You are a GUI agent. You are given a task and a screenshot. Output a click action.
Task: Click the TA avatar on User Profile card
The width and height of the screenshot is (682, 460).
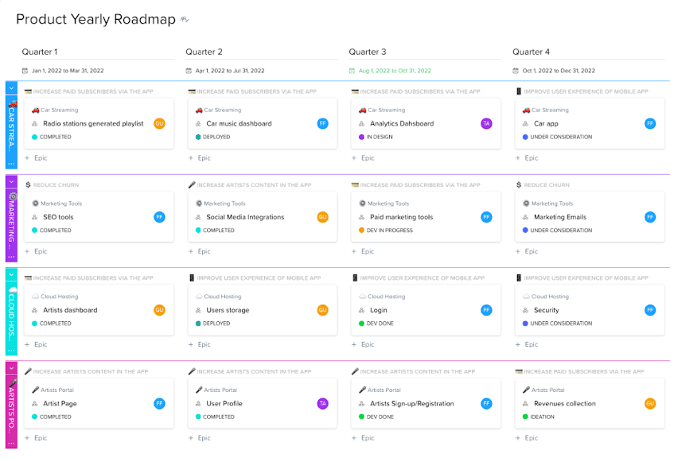pyautogui.click(x=323, y=403)
